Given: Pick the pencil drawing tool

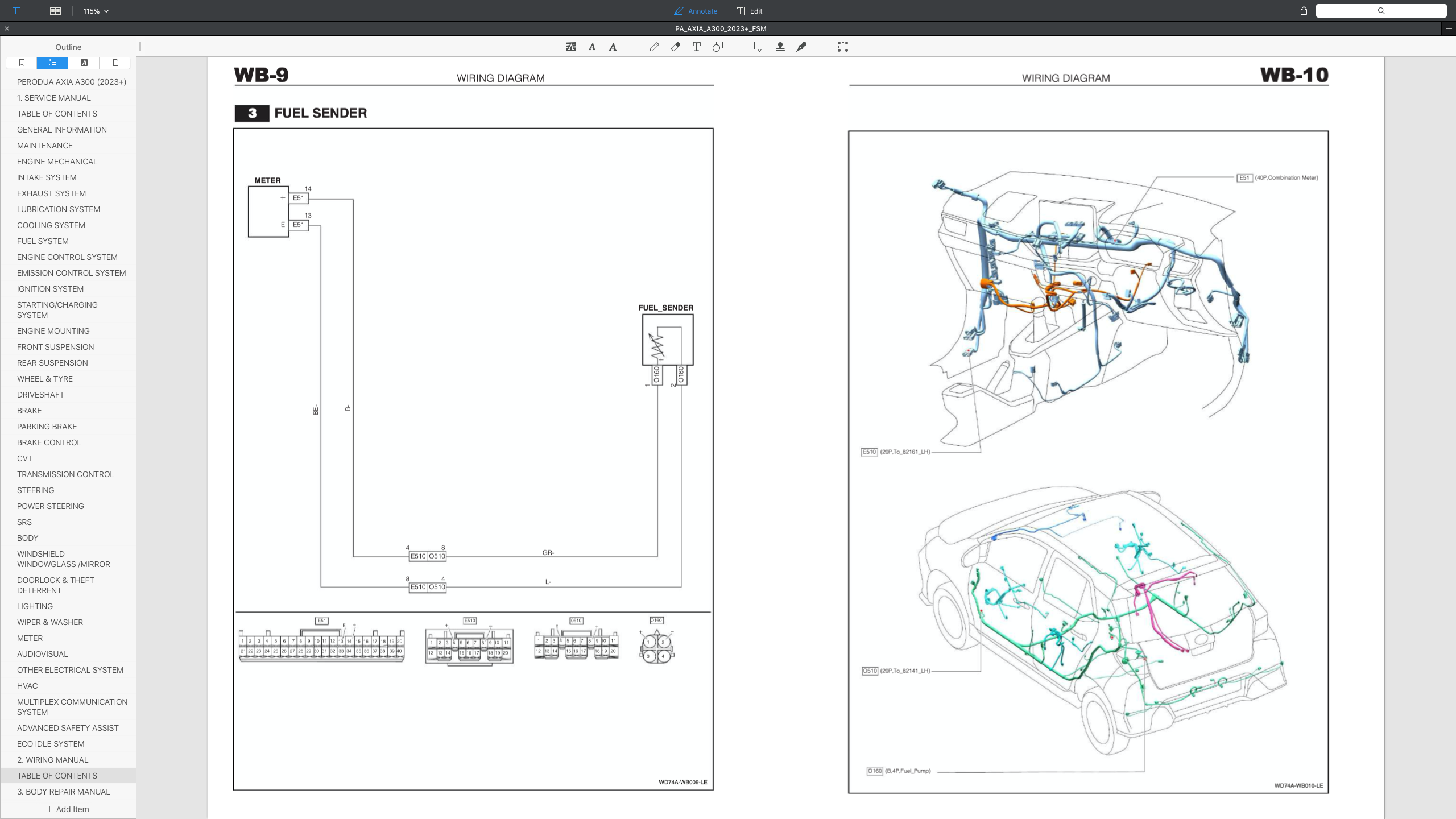Looking at the screenshot, I should tap(654, 47).
